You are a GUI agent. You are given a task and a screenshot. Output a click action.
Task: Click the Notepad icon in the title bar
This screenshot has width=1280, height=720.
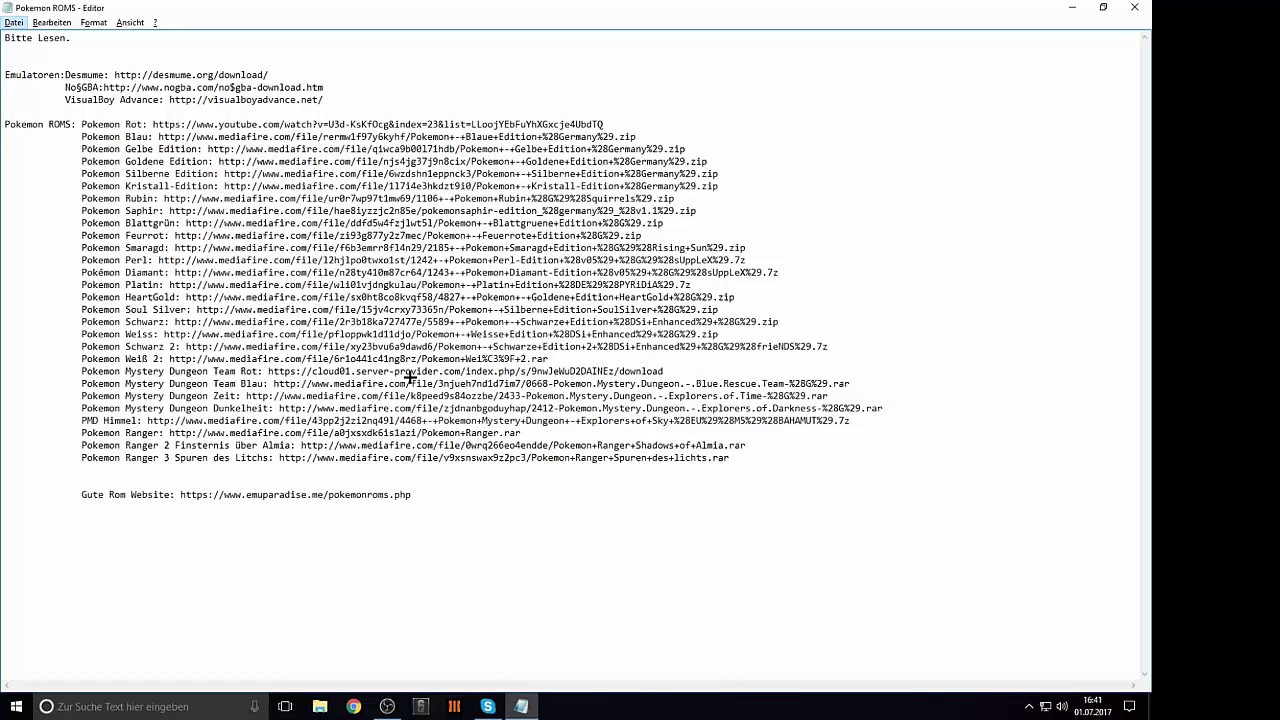[x=9, y=7]
